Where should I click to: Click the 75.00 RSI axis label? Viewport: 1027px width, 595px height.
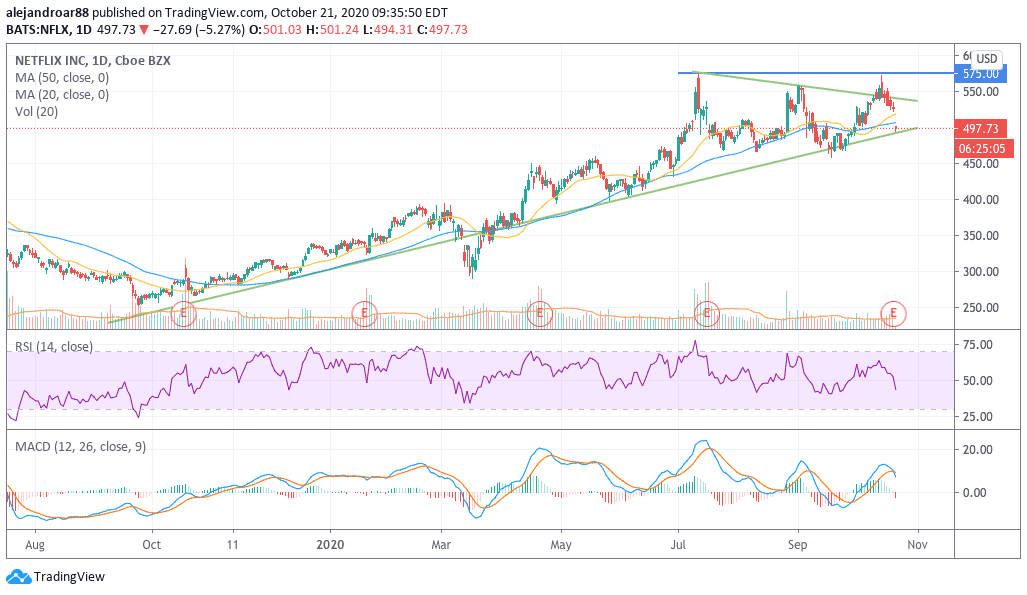click(977, 345)
